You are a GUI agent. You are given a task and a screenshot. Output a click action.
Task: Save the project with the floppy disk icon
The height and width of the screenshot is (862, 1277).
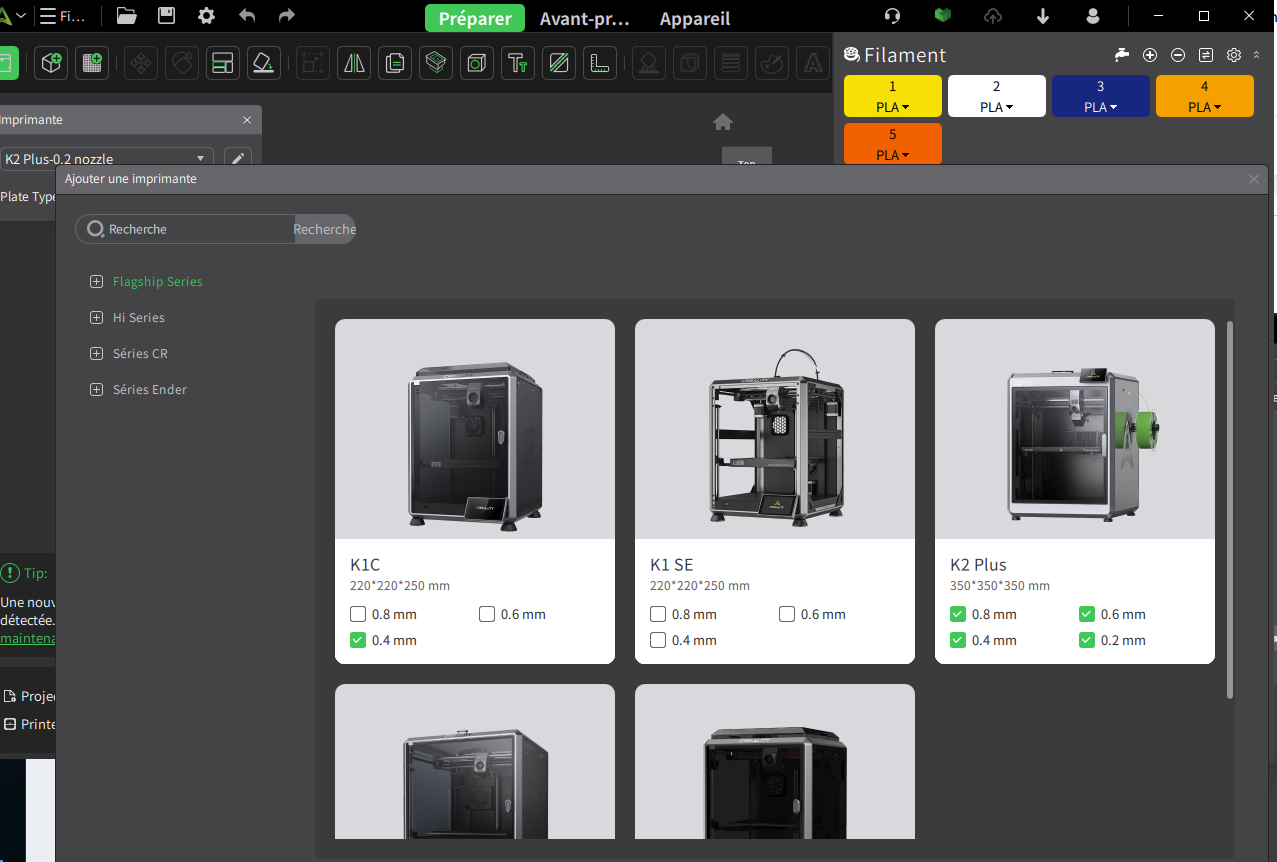click(166, 16)
